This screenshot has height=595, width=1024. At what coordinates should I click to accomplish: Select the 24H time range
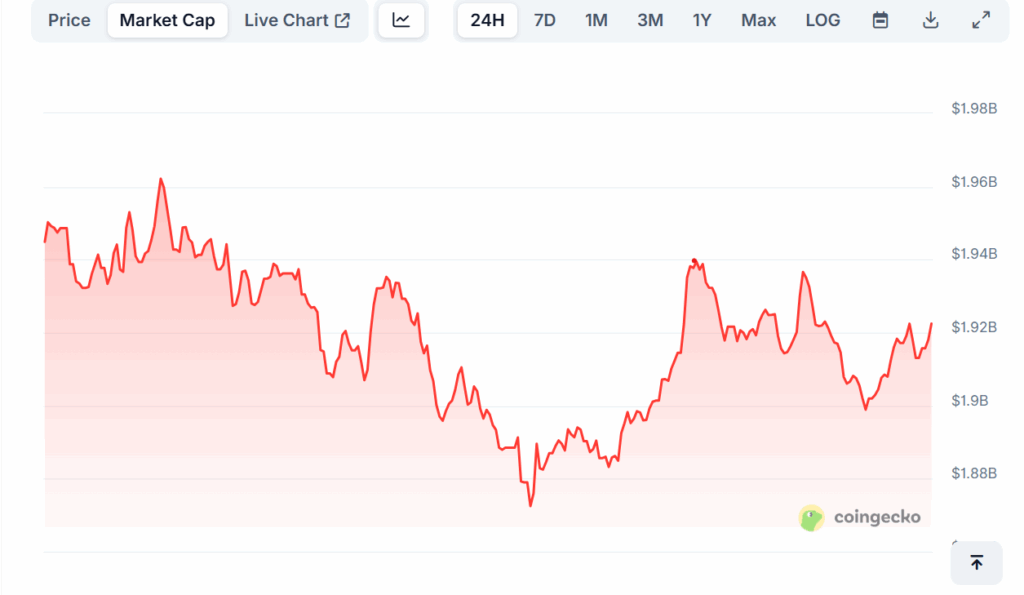(x=487, y=20)
